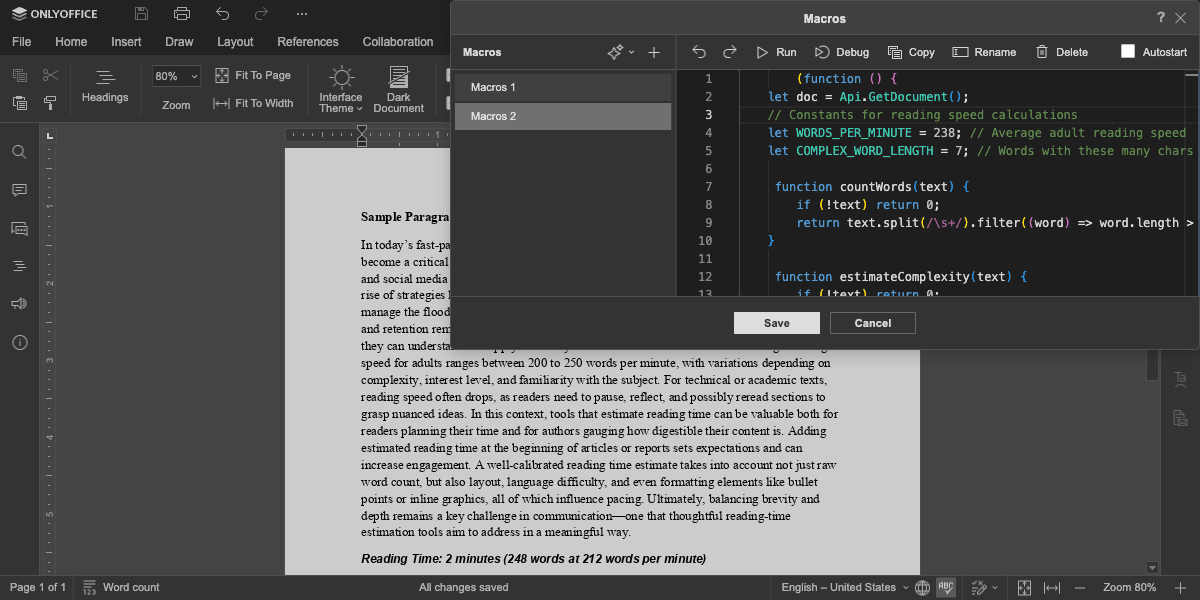Open the English – United States language dropdown
This screenshot has width=1200, height=600.
coord(845,587)
